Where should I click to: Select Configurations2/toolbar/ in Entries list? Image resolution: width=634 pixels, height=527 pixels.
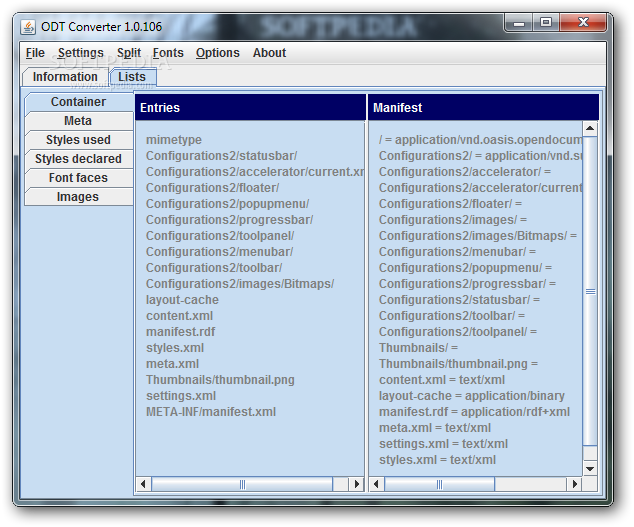pos(214,268)
